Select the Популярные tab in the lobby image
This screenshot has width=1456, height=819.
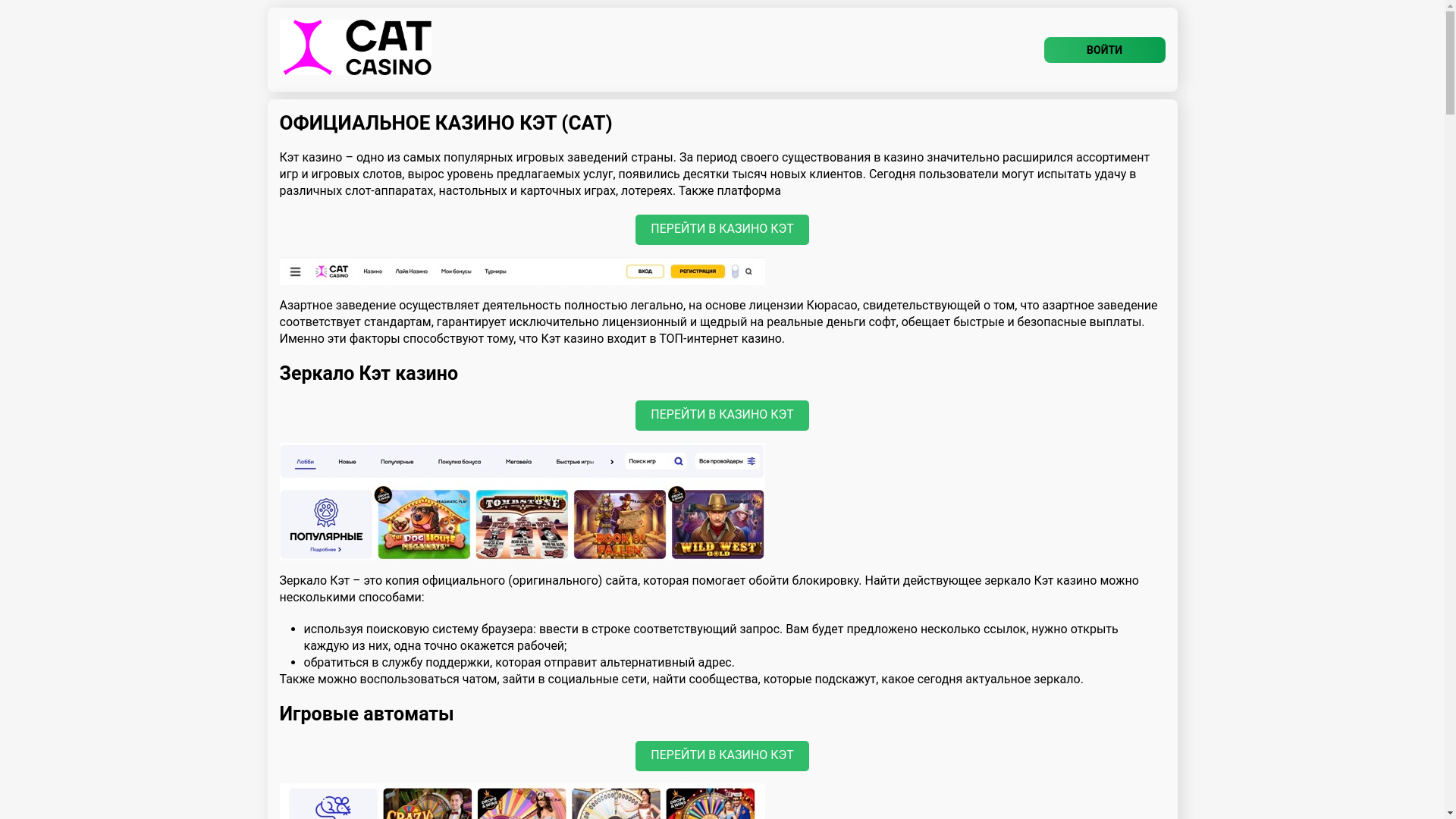click(x=397, y=462)
